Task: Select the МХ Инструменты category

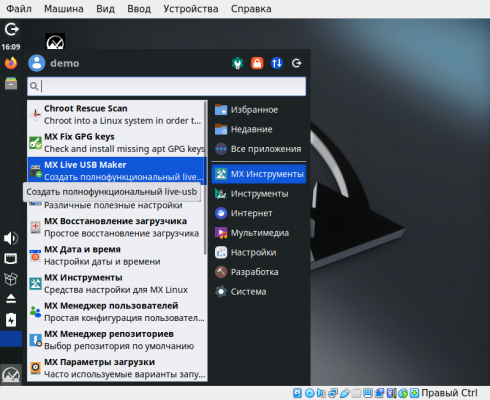Action: [259, 174]
